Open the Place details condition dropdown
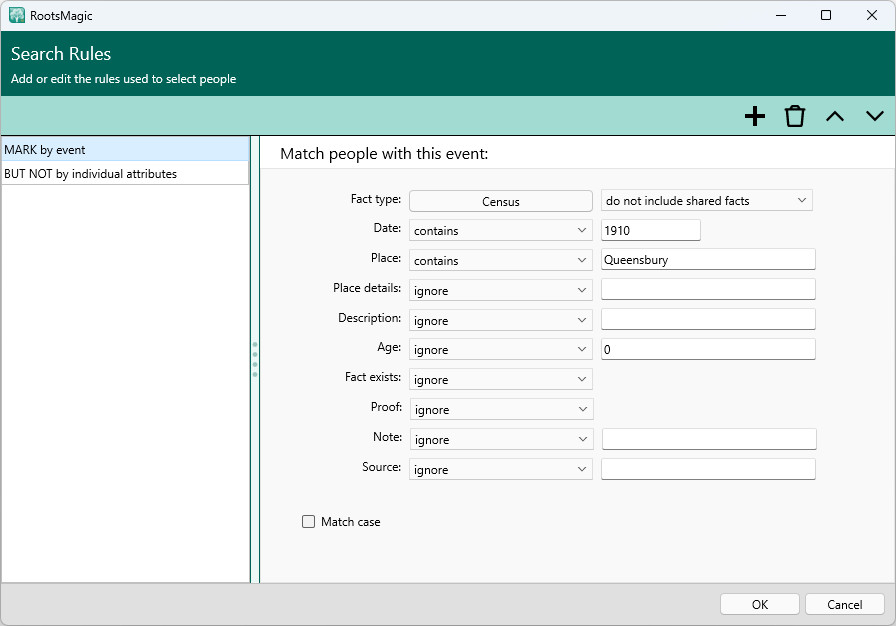The height and width of the screenshot is (626, 896). pyautogui.click(x=501, y=290)
